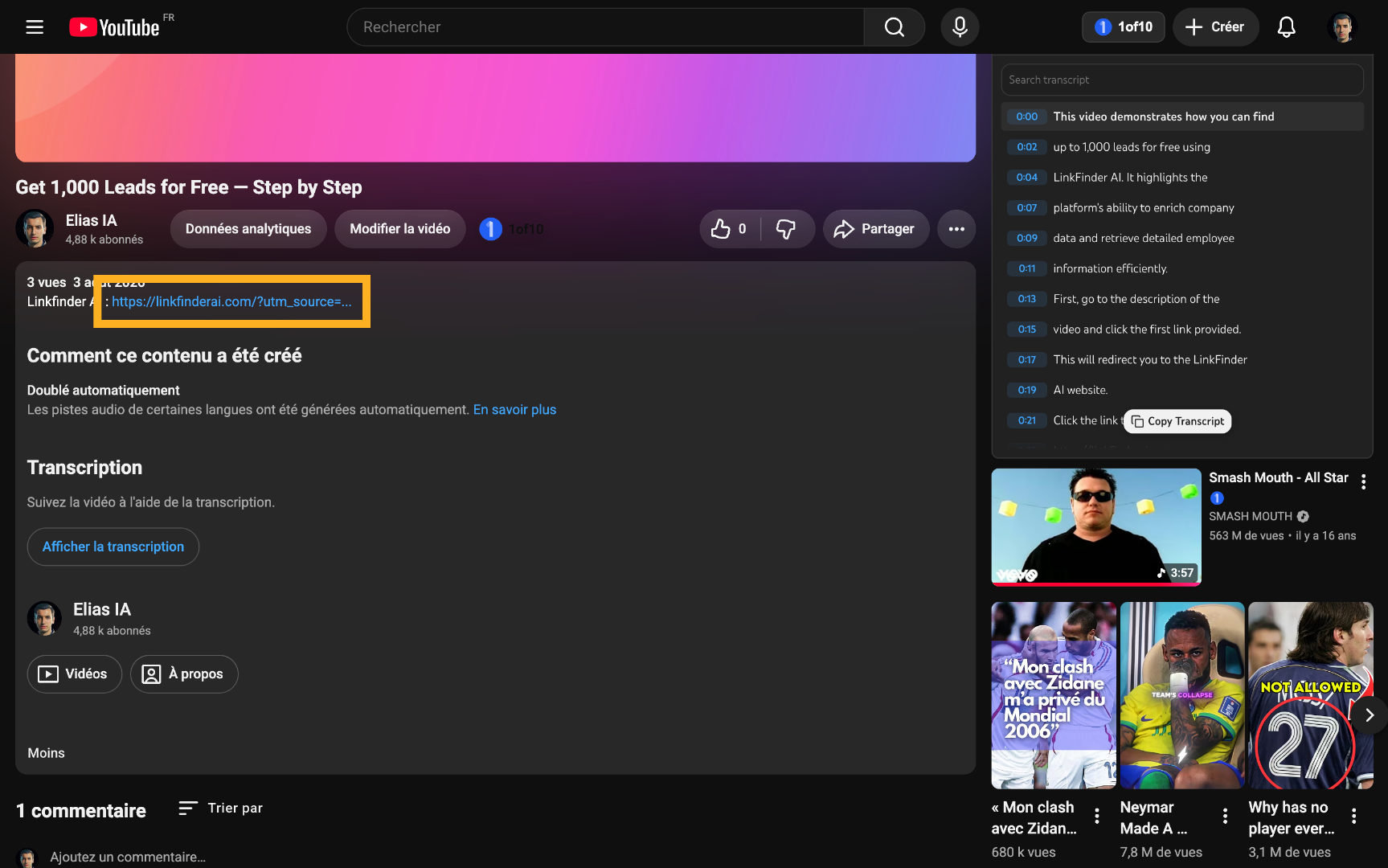Focus the Rechercher search field
The height and width of the screenshot is (868, 1388).
(605, 27)
